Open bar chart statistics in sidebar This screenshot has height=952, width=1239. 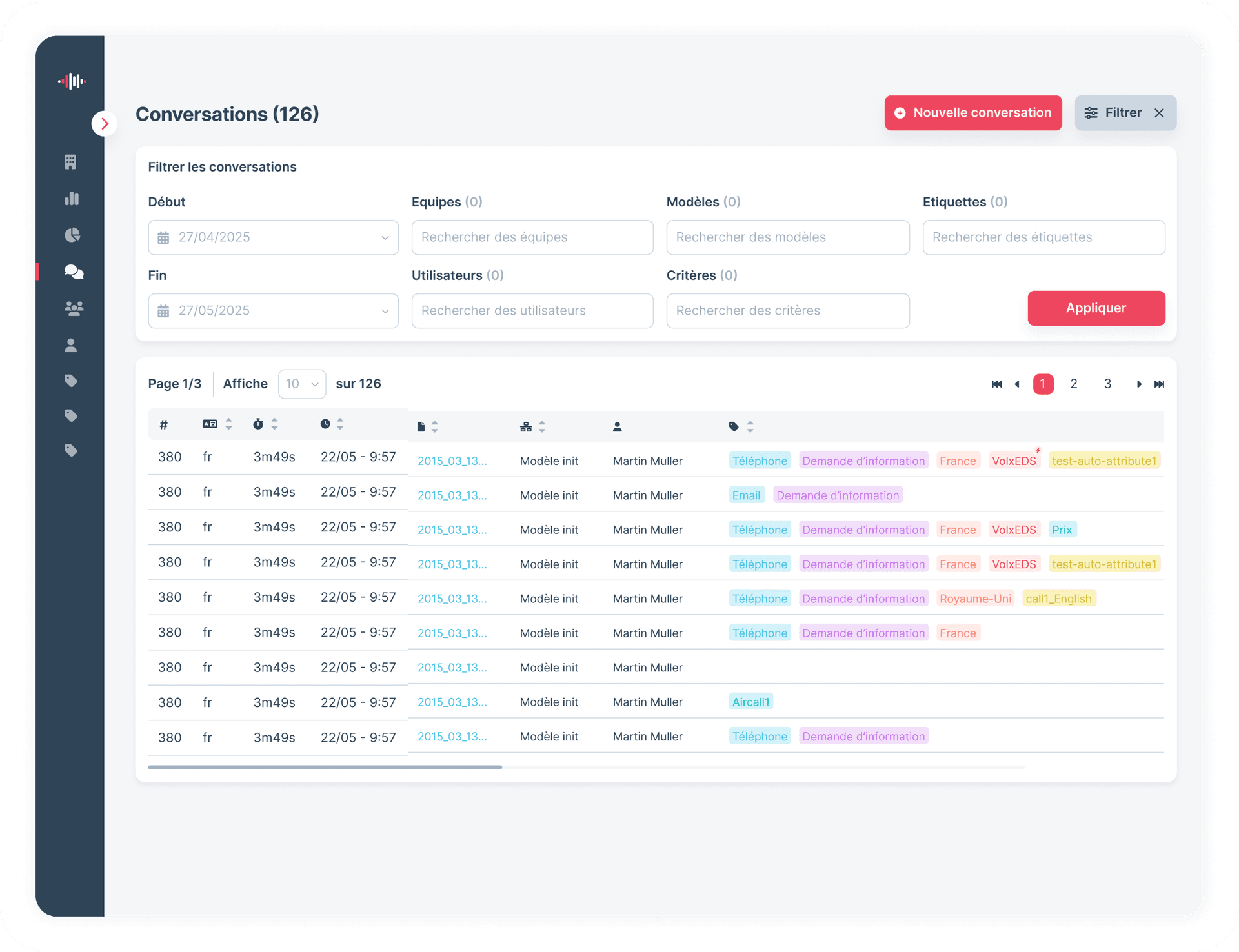tap(71, 199)
